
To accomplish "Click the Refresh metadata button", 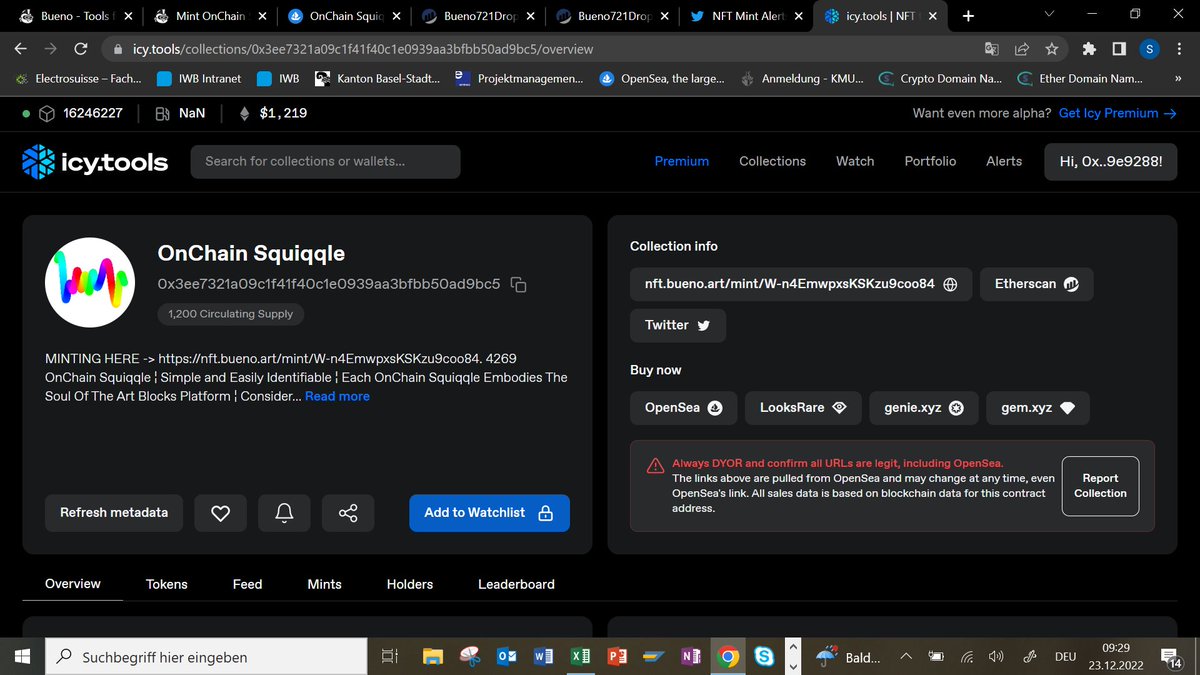I will (x=114, y=513).
